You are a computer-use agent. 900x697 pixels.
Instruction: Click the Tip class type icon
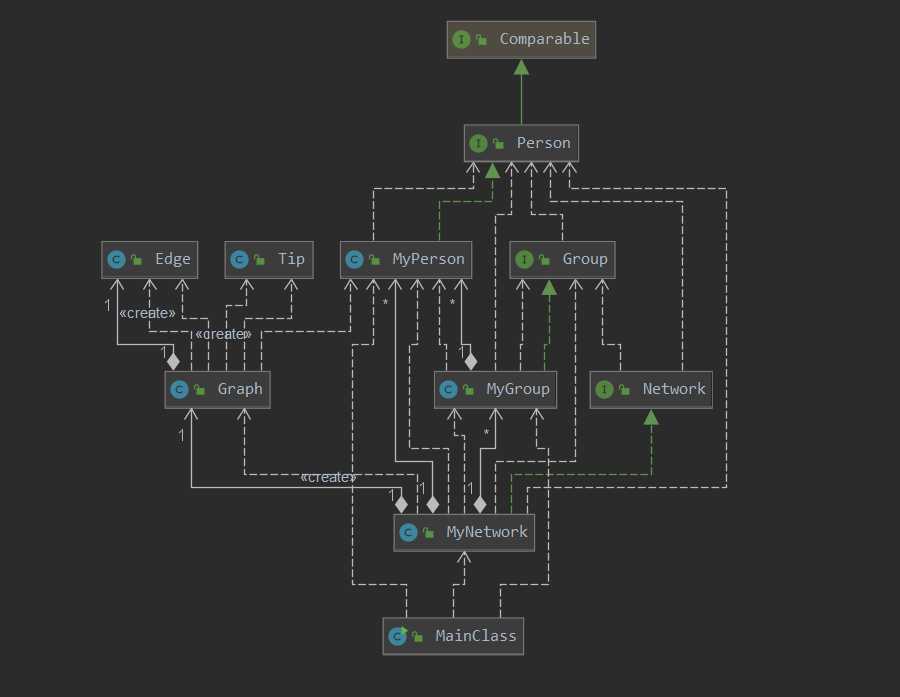(239, 260)
